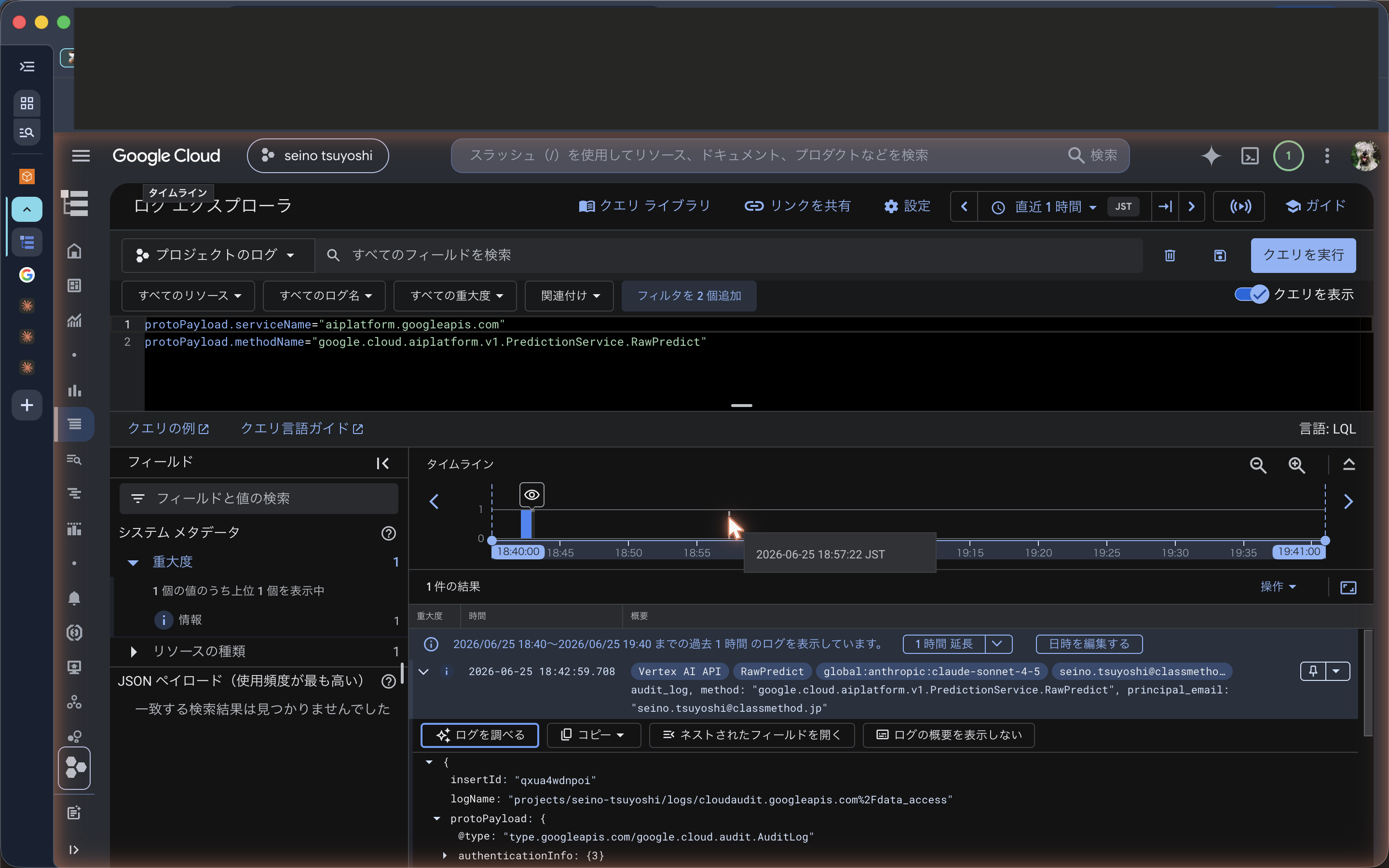Toggle the Show query switch

(1252, 295)
